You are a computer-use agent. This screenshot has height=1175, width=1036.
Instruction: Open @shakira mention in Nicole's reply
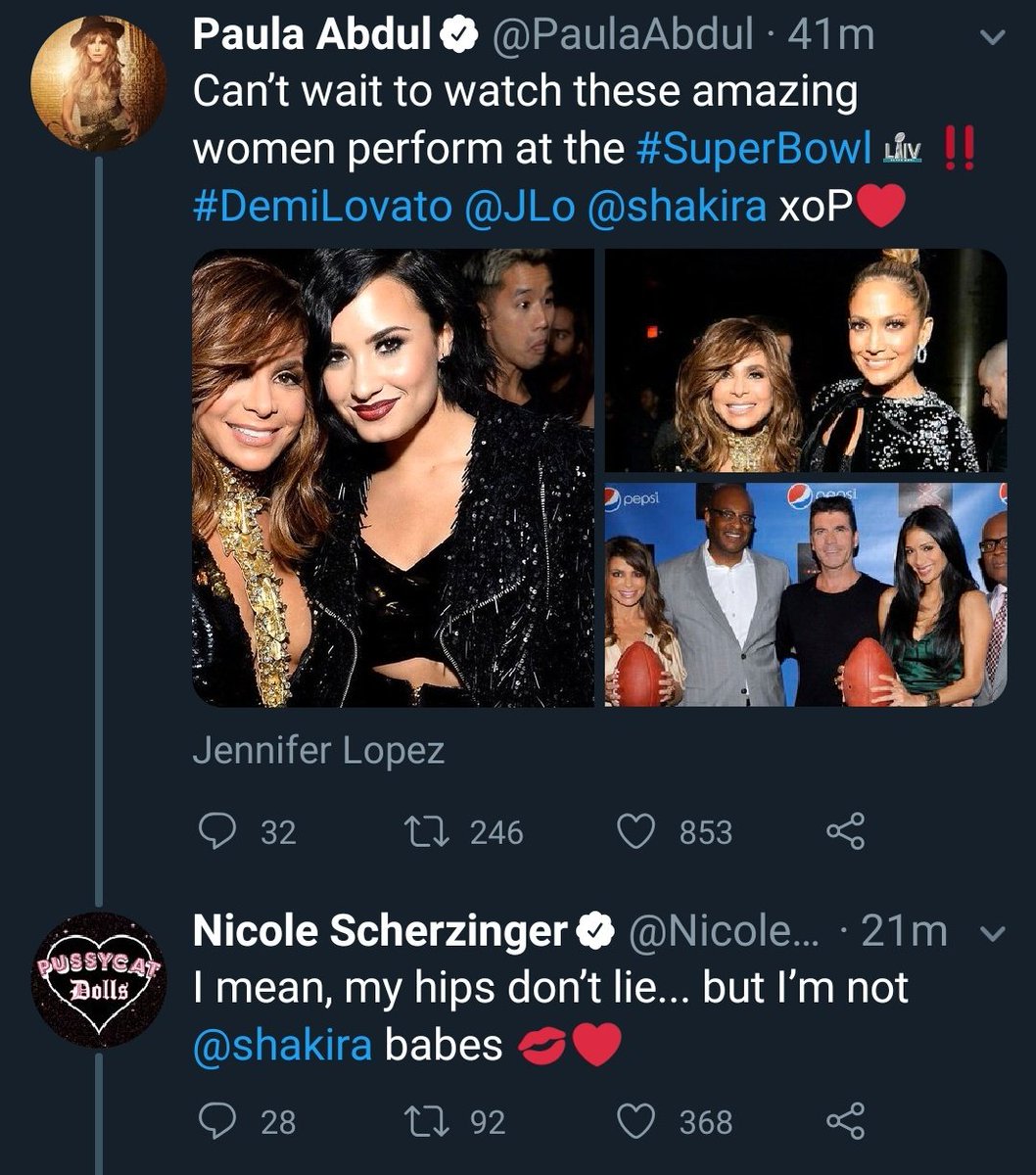pyautogui.click(x=283, y=1046)
